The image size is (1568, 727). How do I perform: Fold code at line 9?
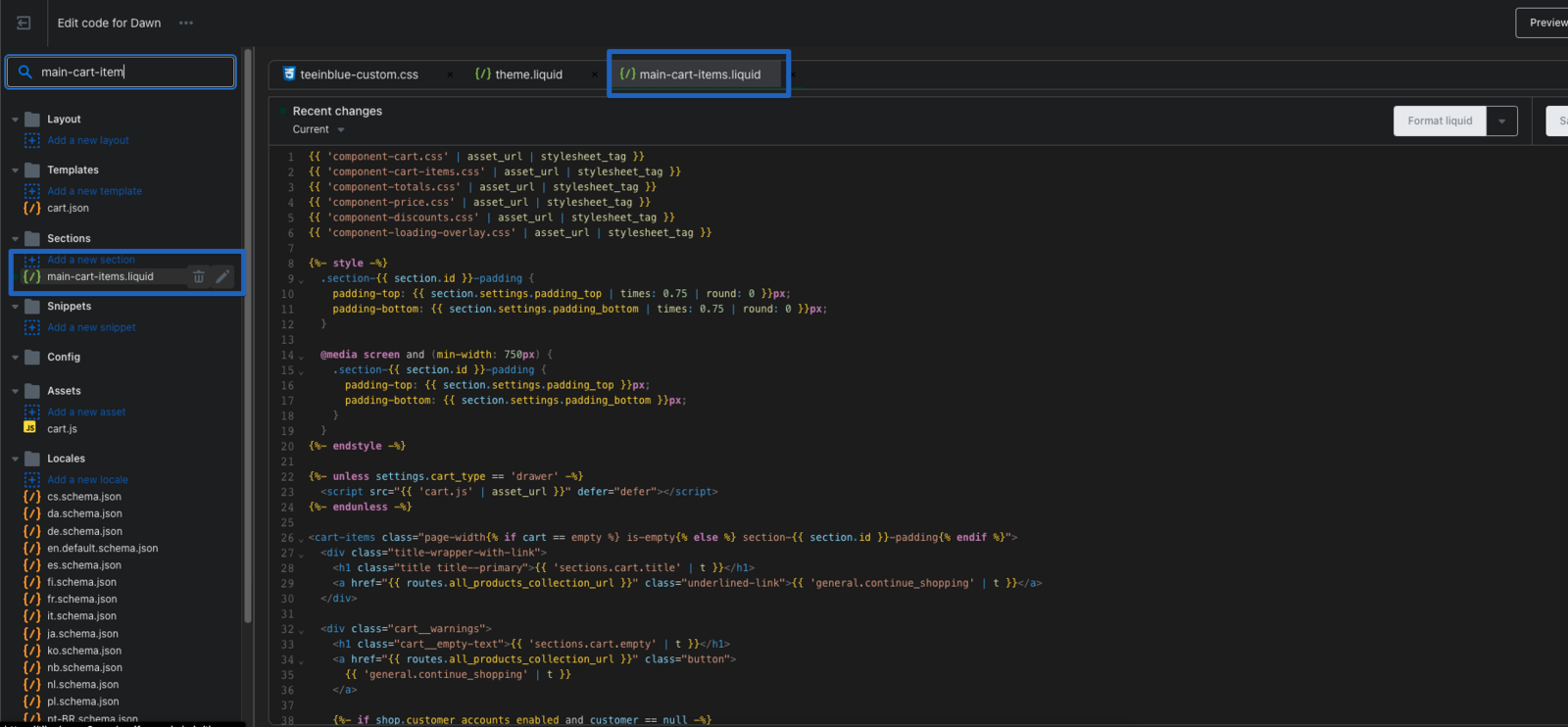301,280
